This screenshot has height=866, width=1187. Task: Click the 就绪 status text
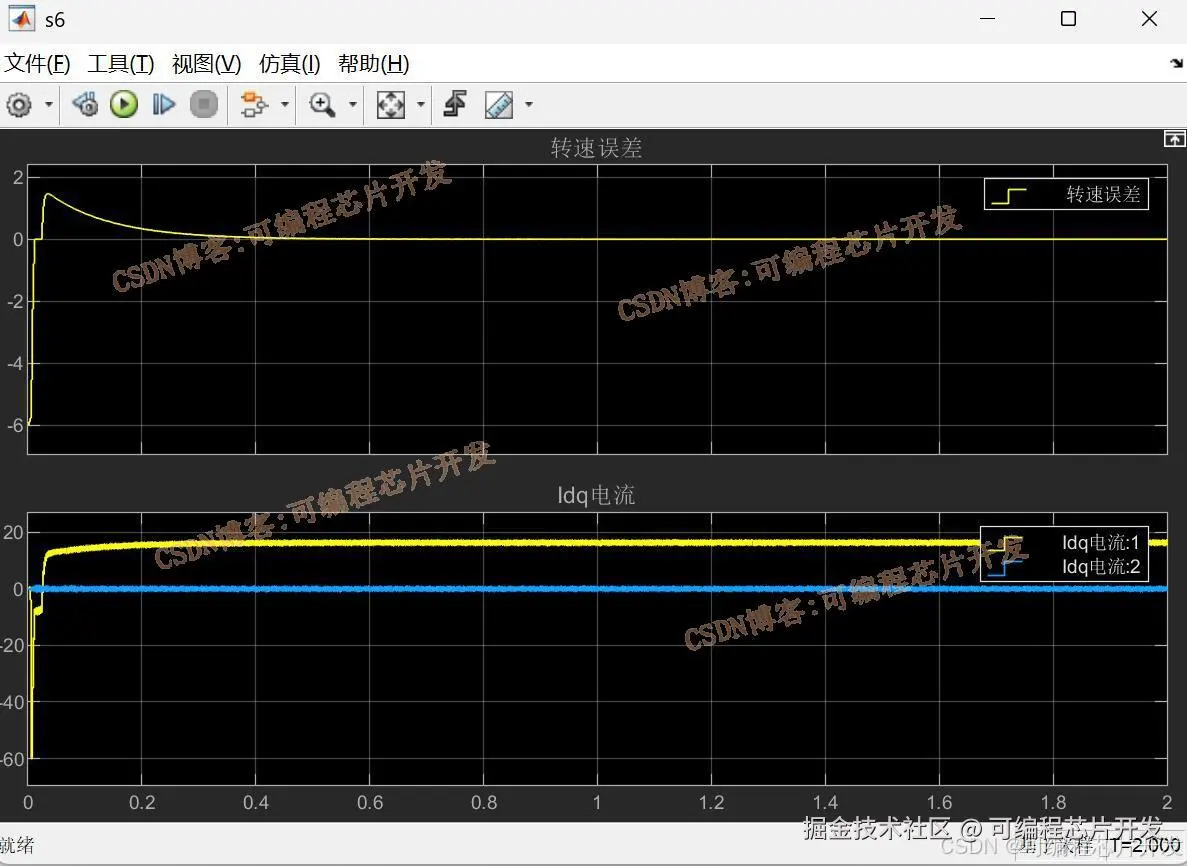tap(17, 846)
